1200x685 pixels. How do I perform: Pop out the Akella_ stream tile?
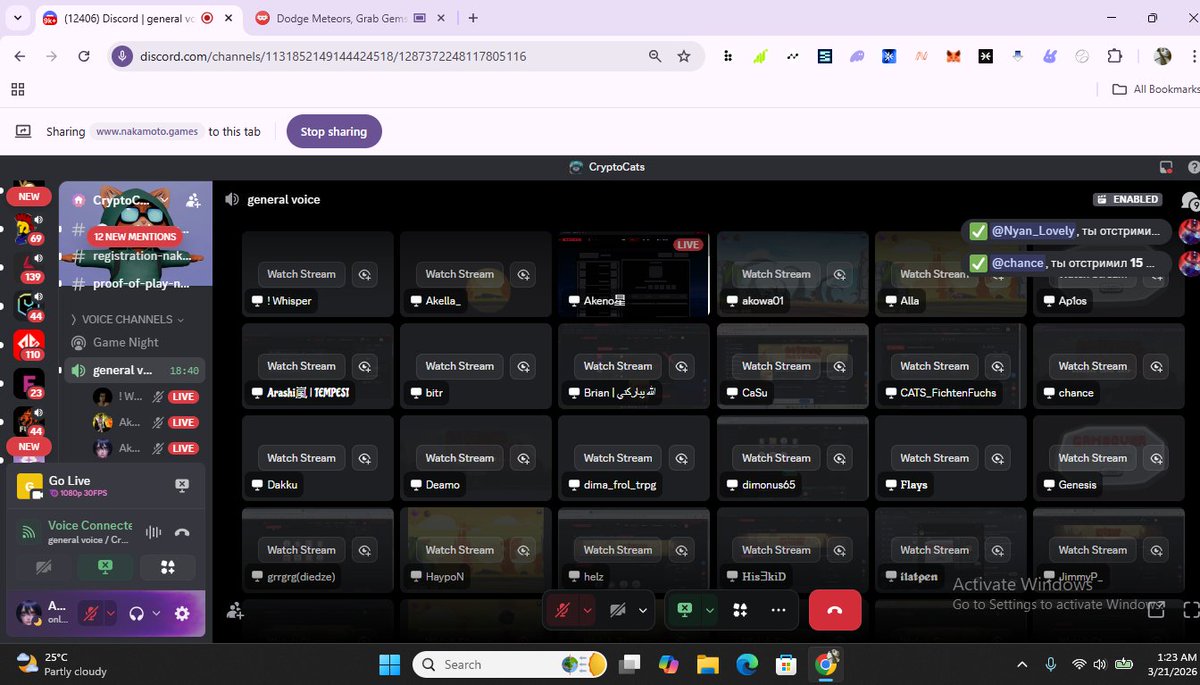524,274
